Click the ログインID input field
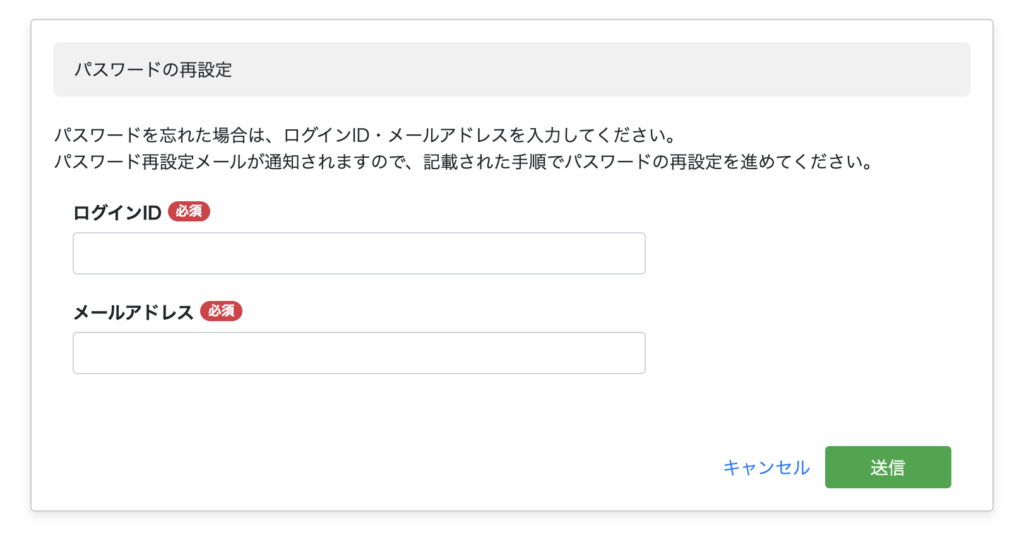1024x535 pixels. (359, 253)
